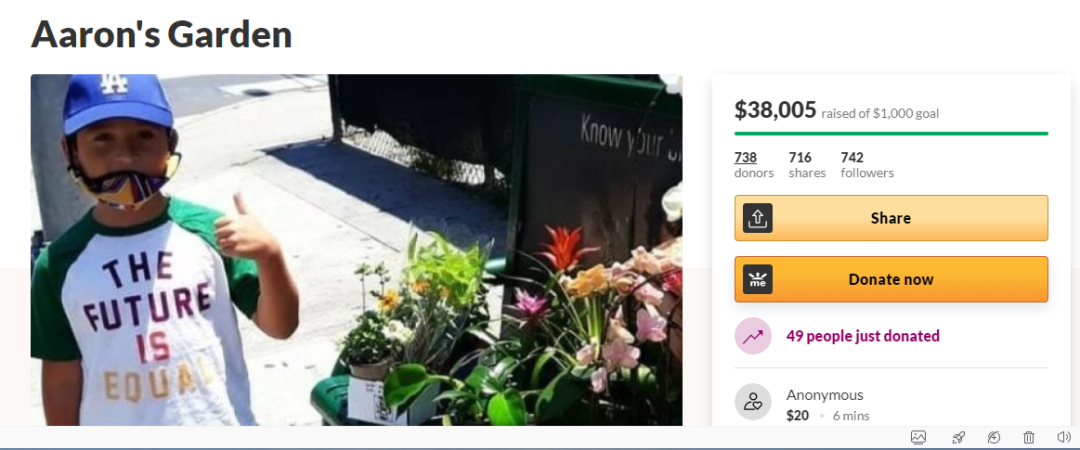Click the circled plus icon in bottom bar

tap(993, 437)
